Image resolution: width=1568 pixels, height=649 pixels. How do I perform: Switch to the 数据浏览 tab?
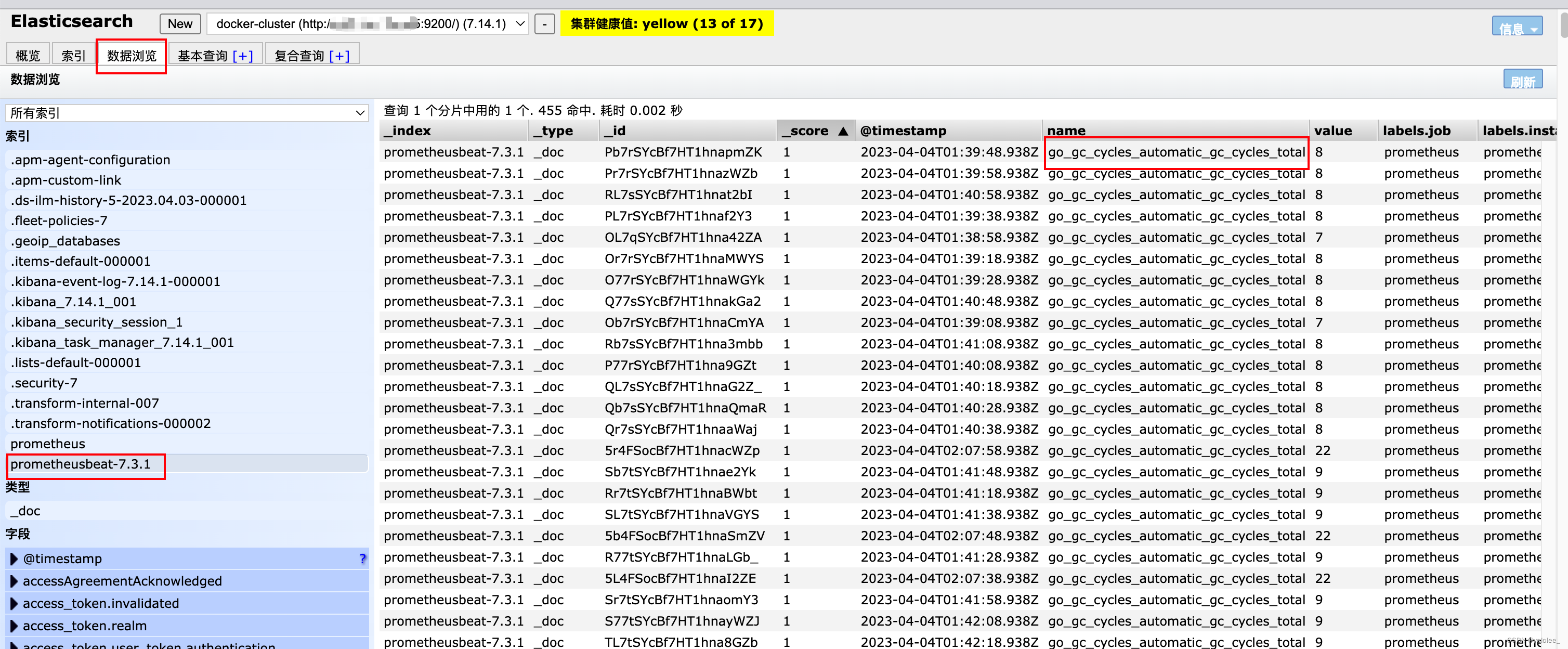(132, 56)
